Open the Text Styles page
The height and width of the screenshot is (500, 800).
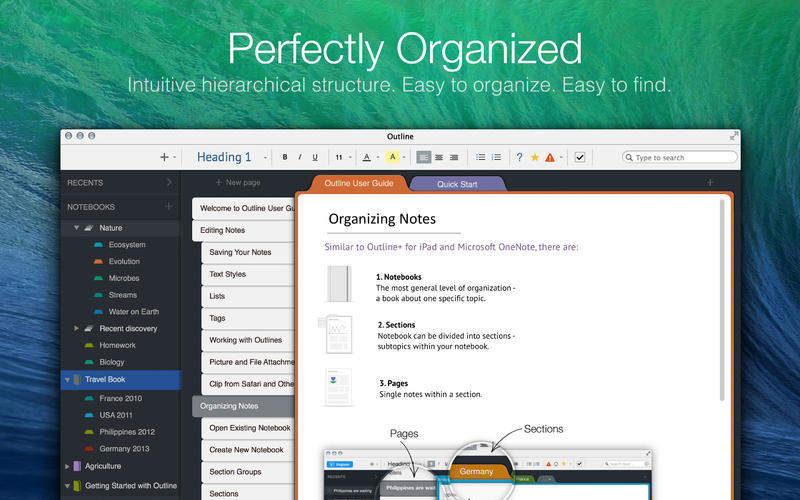248,274
